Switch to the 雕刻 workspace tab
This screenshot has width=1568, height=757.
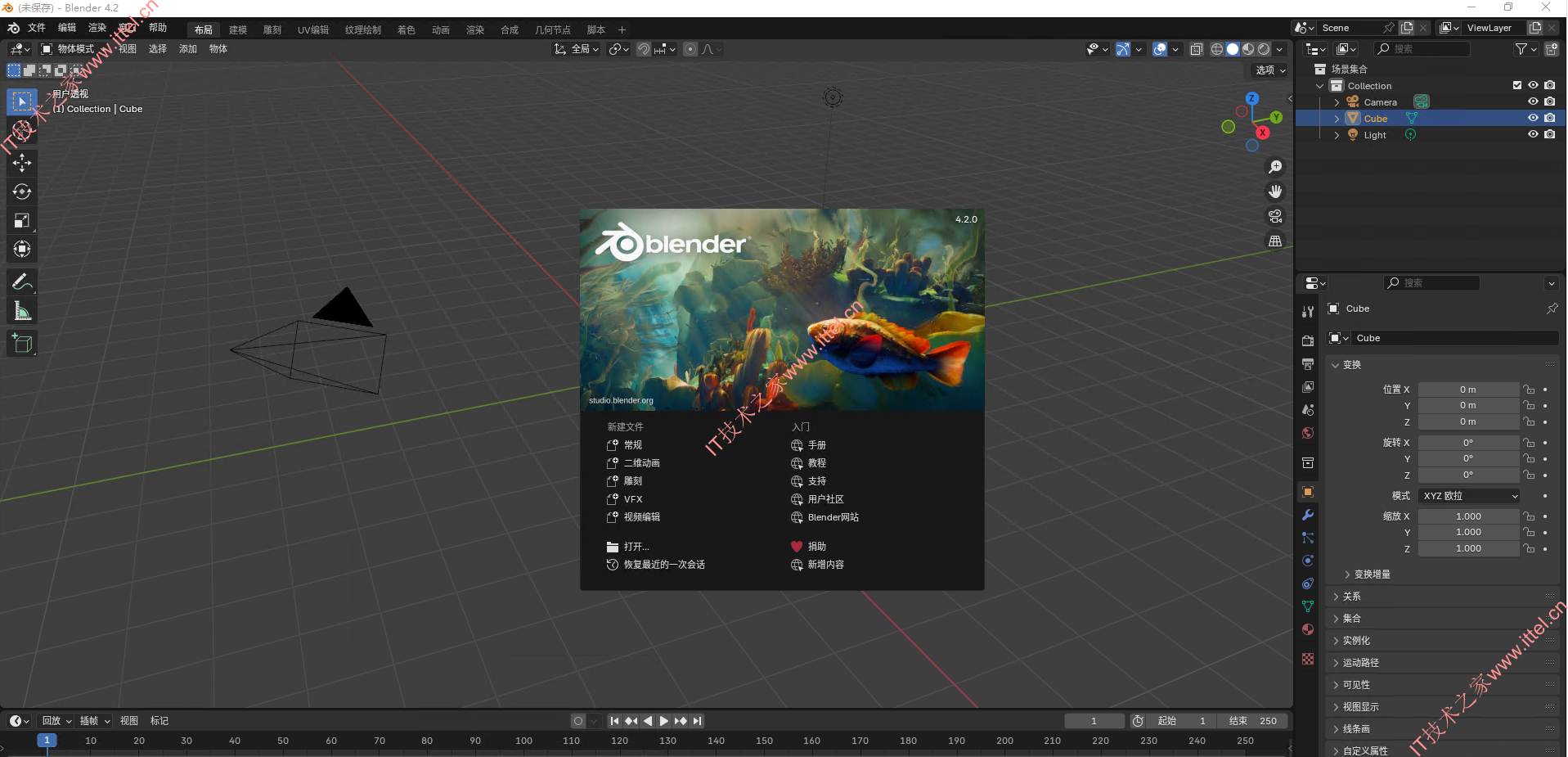point(272,29)
